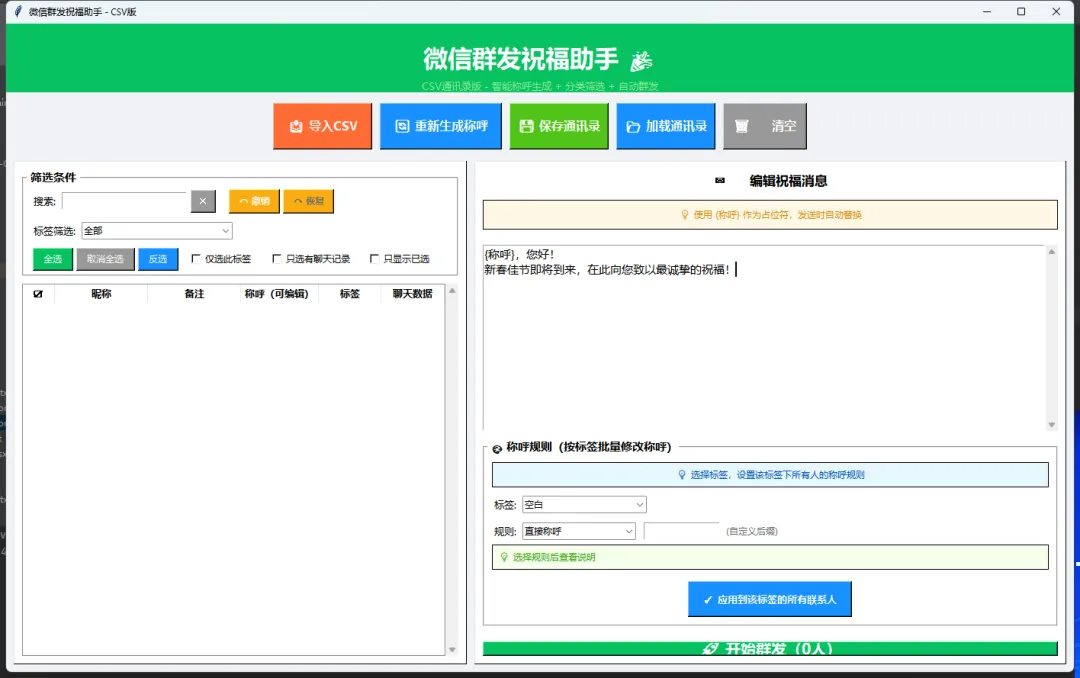Click the orange 撤销 undo button
Screen dimensions: 1080x678
pyautogui.click(x=254, y=201)
